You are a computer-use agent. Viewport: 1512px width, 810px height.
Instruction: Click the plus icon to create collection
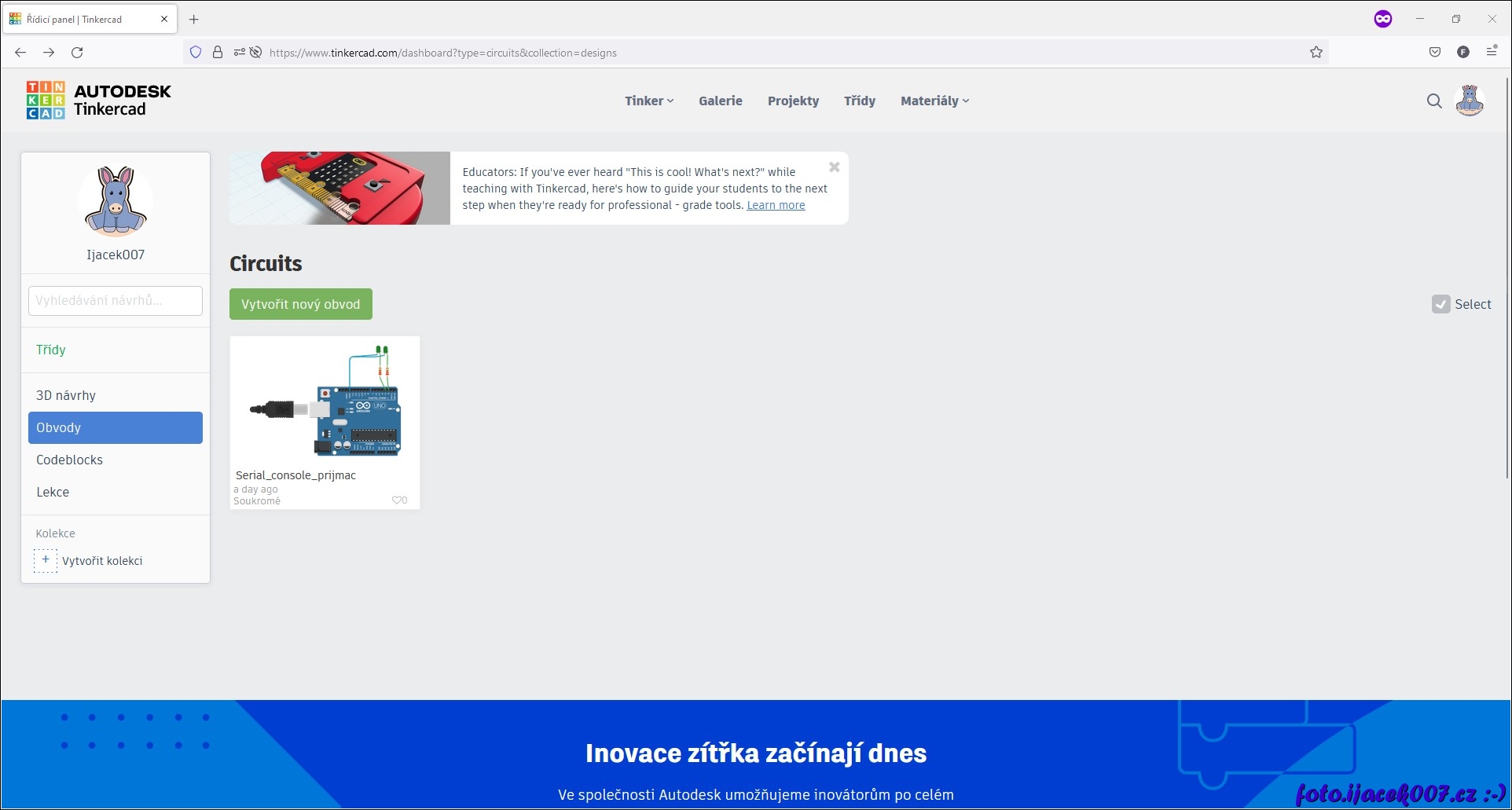tap(46, 560)
